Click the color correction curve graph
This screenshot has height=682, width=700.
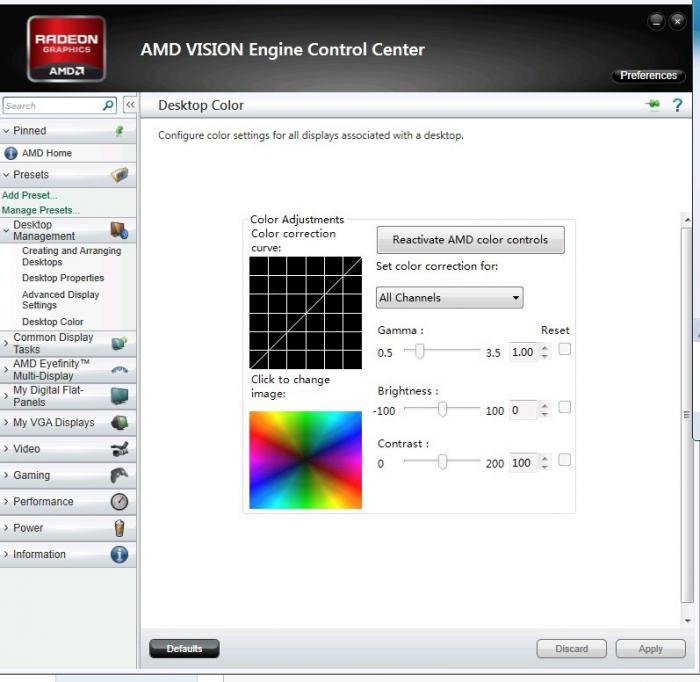[x=305, y=312]
